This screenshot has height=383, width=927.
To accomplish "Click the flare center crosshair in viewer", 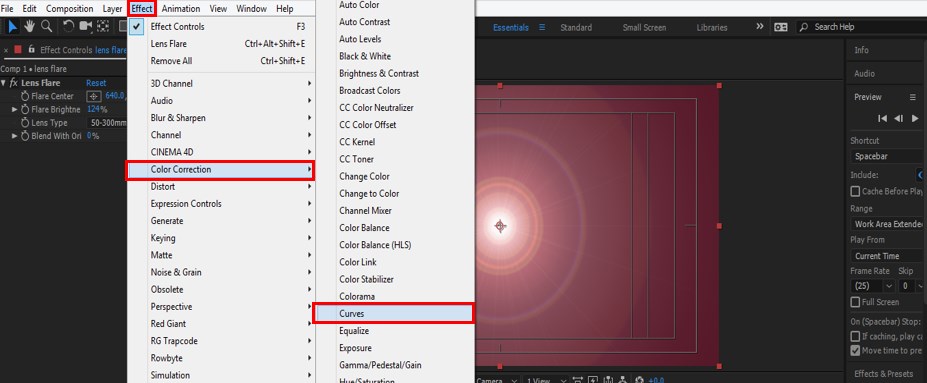I will [x=500, y=226].
